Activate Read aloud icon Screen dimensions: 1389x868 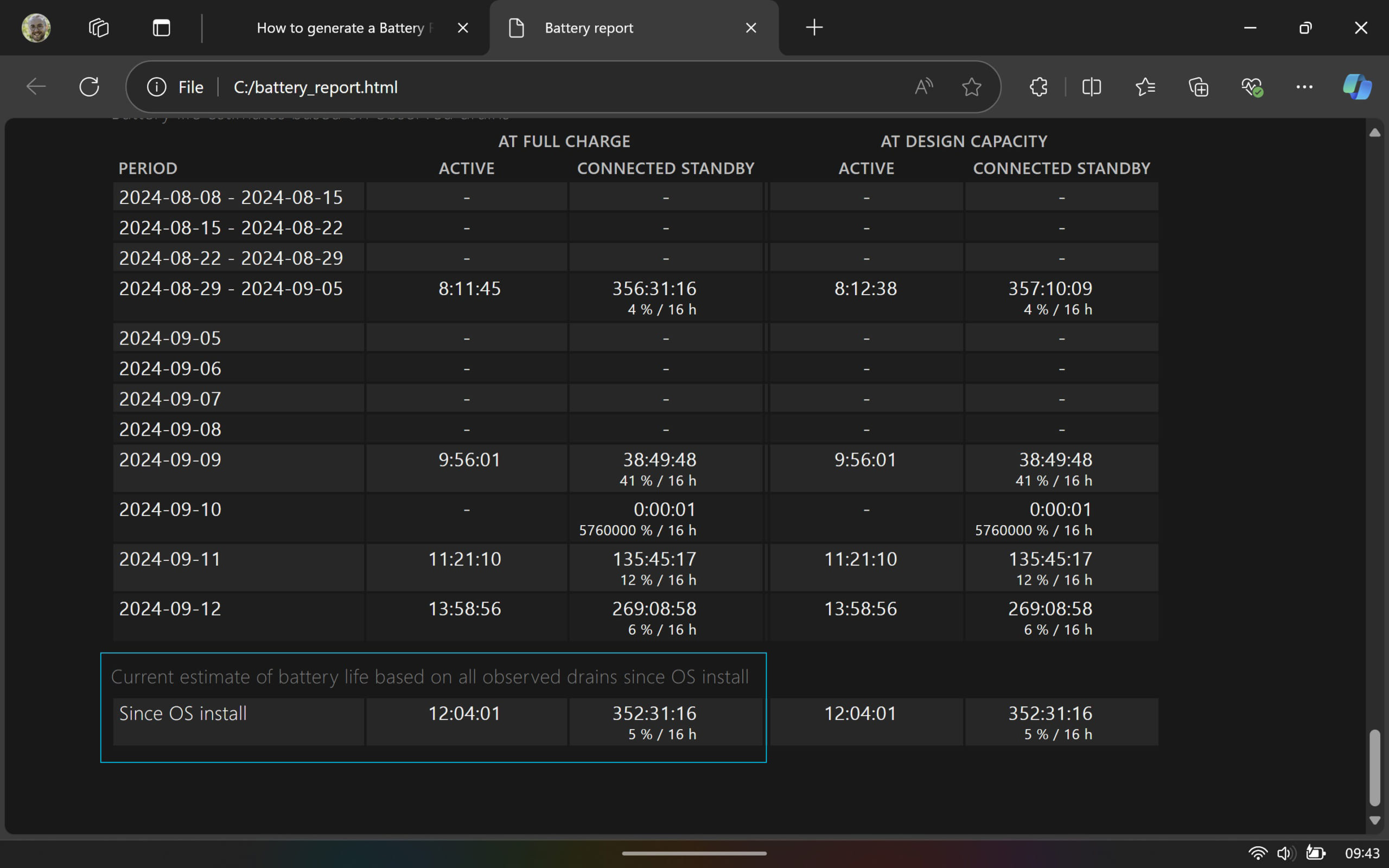coord(923,87)
